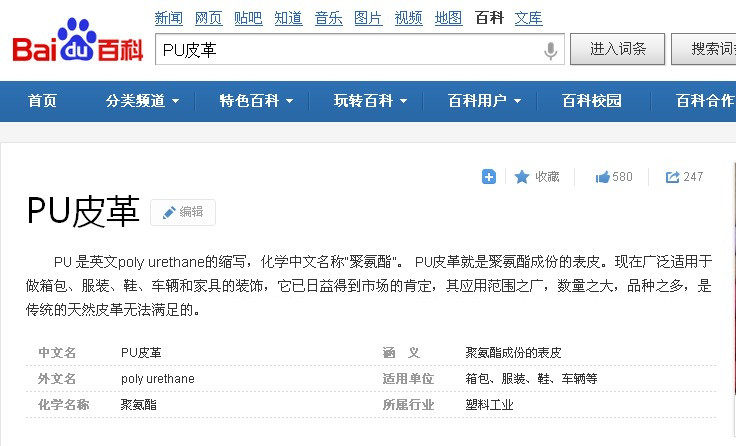Select the 百科合作 navigation item
Image resolution: width=736 pixels, height=446 pixels.
point(705,101)
